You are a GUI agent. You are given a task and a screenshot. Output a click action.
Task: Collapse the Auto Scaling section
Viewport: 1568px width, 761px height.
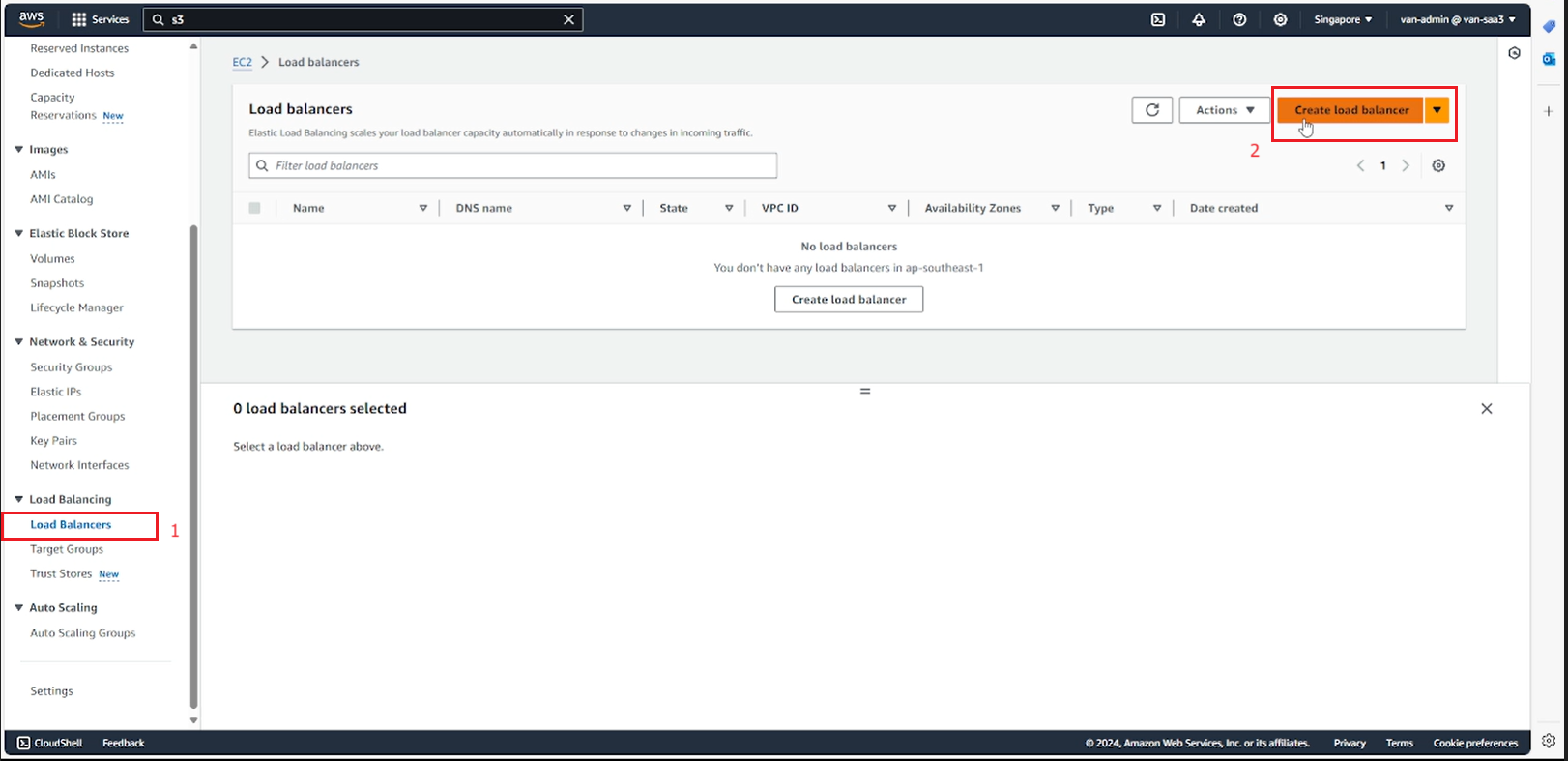coord(18,607)
